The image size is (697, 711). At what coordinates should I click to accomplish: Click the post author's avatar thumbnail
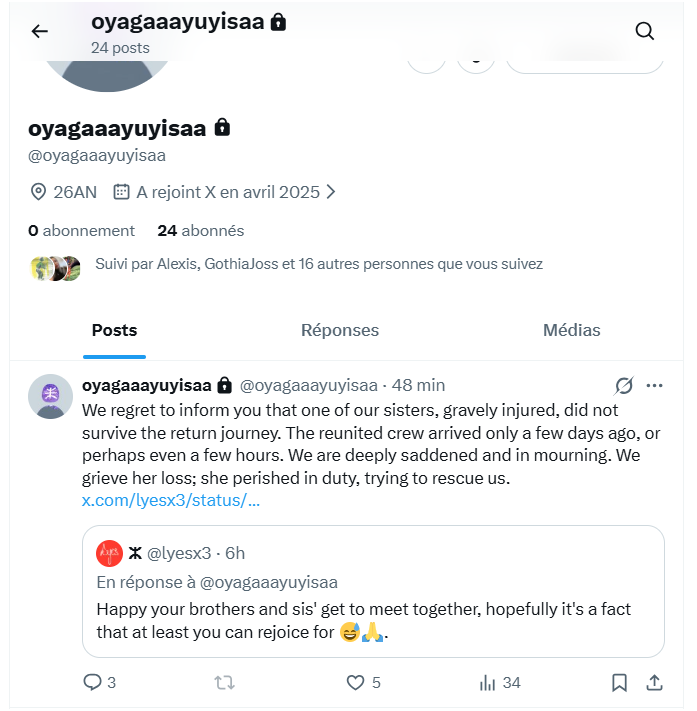(x=48, y=397)
